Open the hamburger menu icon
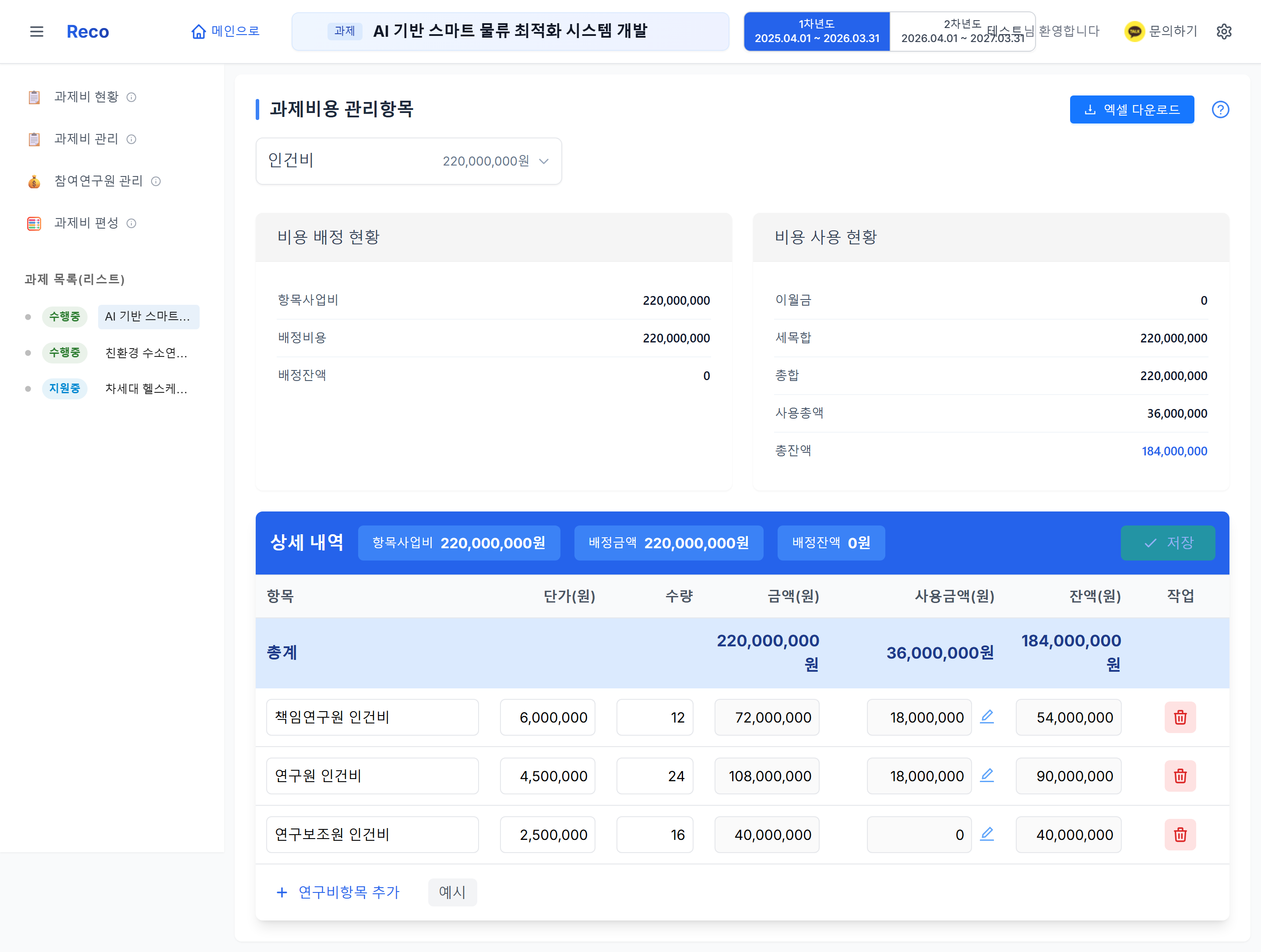The image size is (1261, 952). (x=36, y=32)
